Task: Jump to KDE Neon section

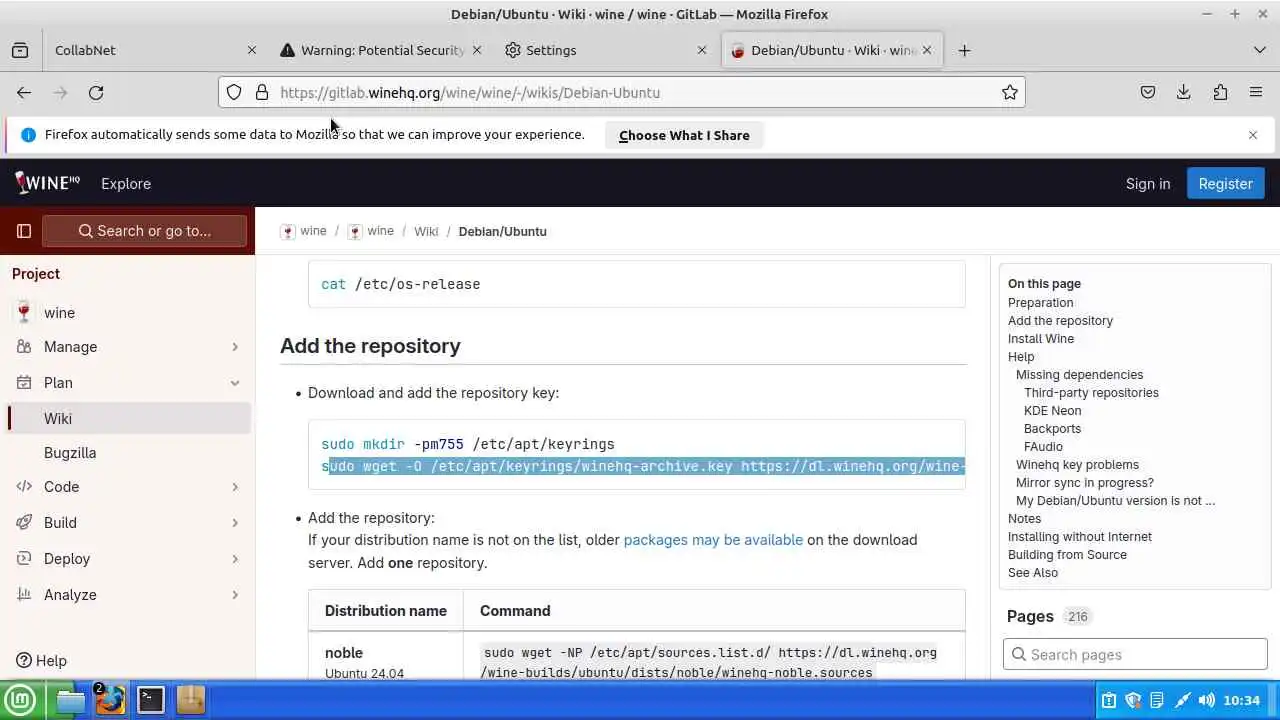Action: (x=1052, y=411)
